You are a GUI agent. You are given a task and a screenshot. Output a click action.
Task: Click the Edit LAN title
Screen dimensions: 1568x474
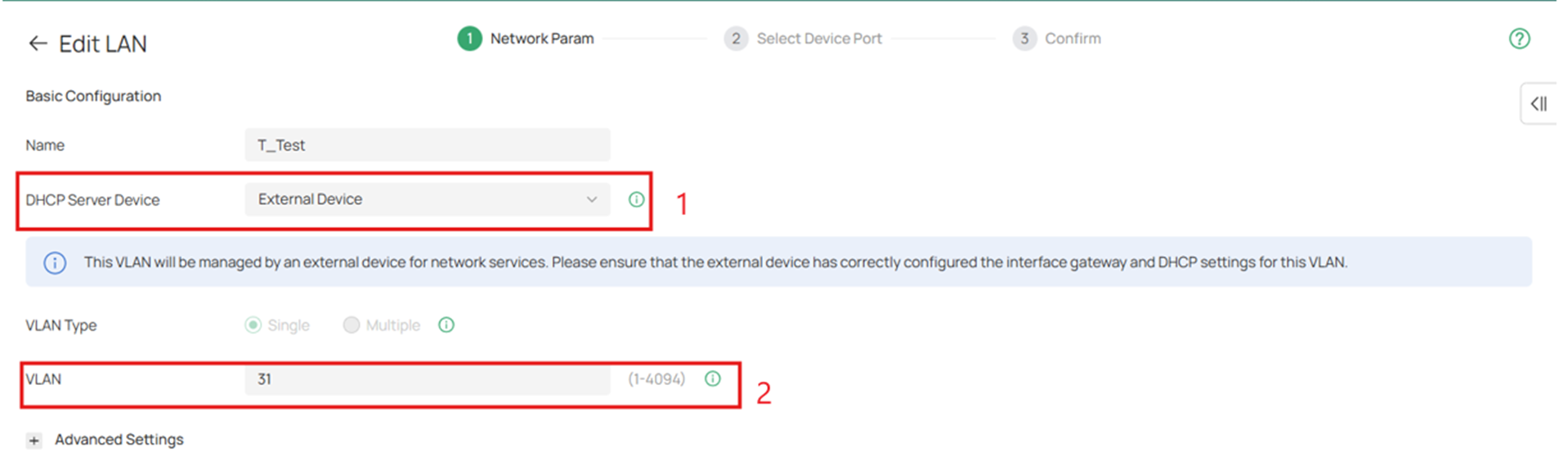coord(102,43)
